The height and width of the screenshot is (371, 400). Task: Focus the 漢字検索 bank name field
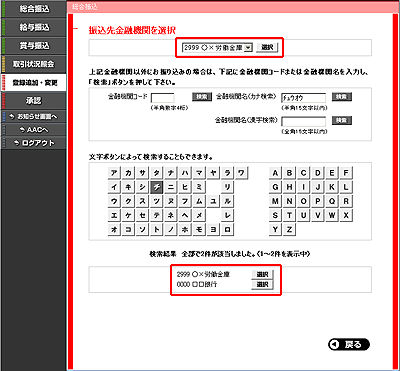pyautogui.click(x=303, y=121)
